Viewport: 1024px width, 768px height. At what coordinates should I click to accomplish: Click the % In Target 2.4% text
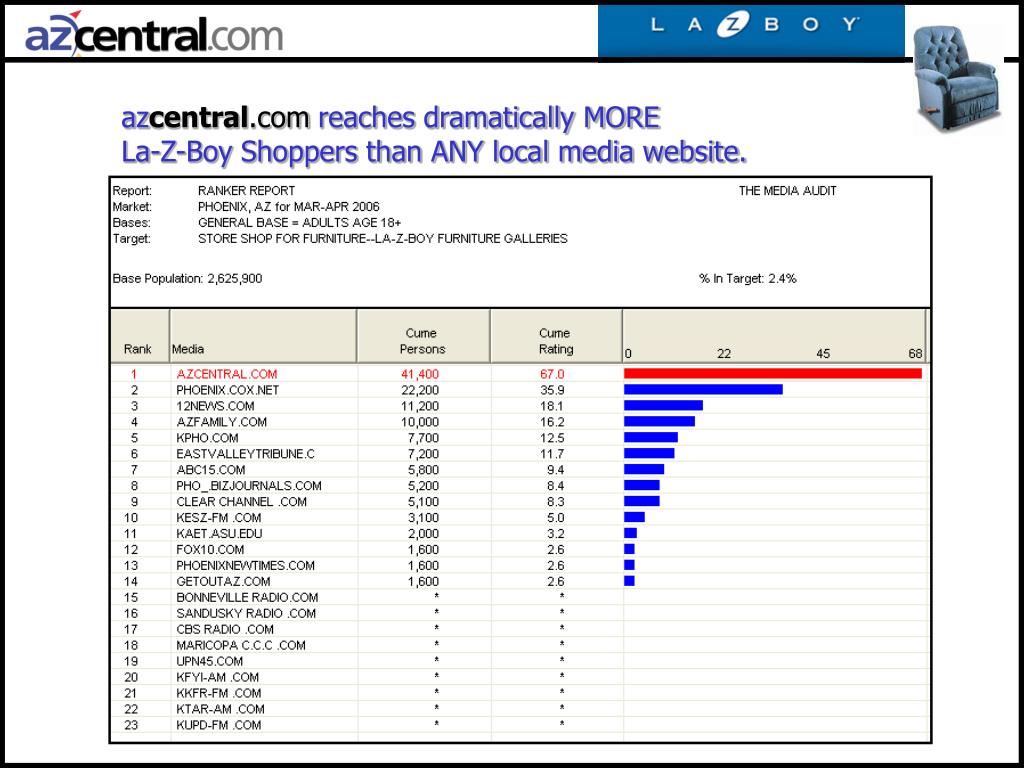pyautogui.click(x=747, y=279)
